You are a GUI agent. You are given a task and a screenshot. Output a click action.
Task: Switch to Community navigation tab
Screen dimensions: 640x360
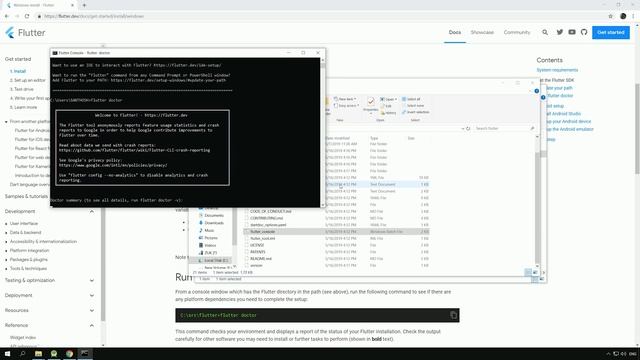tap(517, 32)
